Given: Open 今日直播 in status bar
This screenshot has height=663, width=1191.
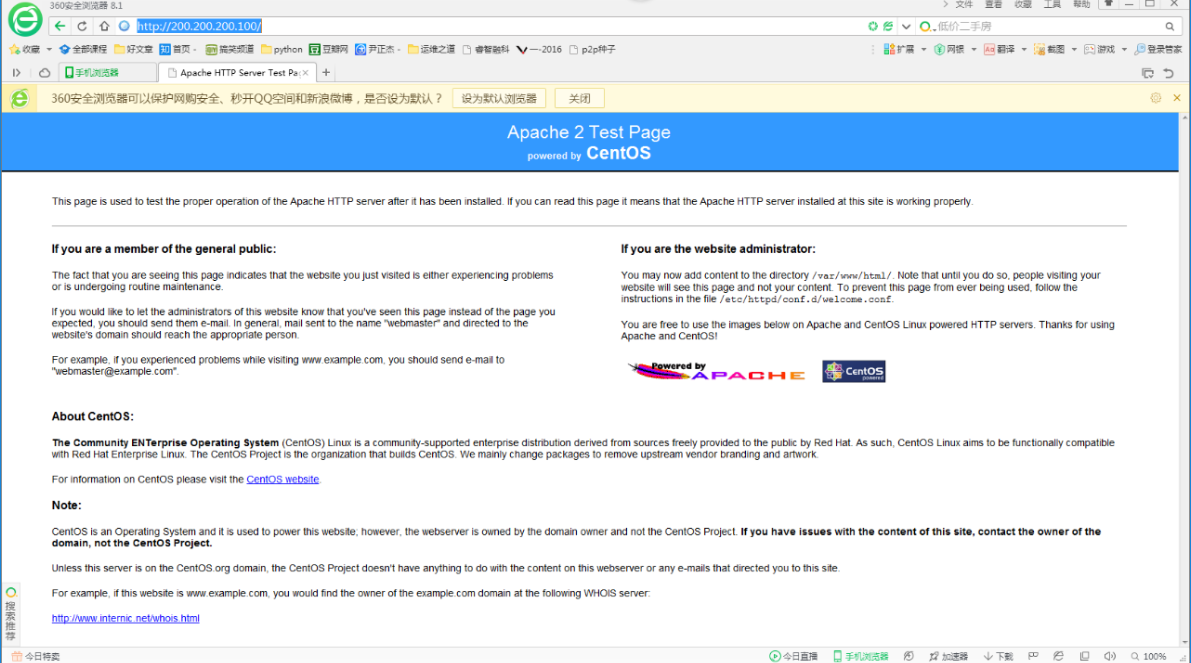Looking at the screenshot, I should 794,656.
